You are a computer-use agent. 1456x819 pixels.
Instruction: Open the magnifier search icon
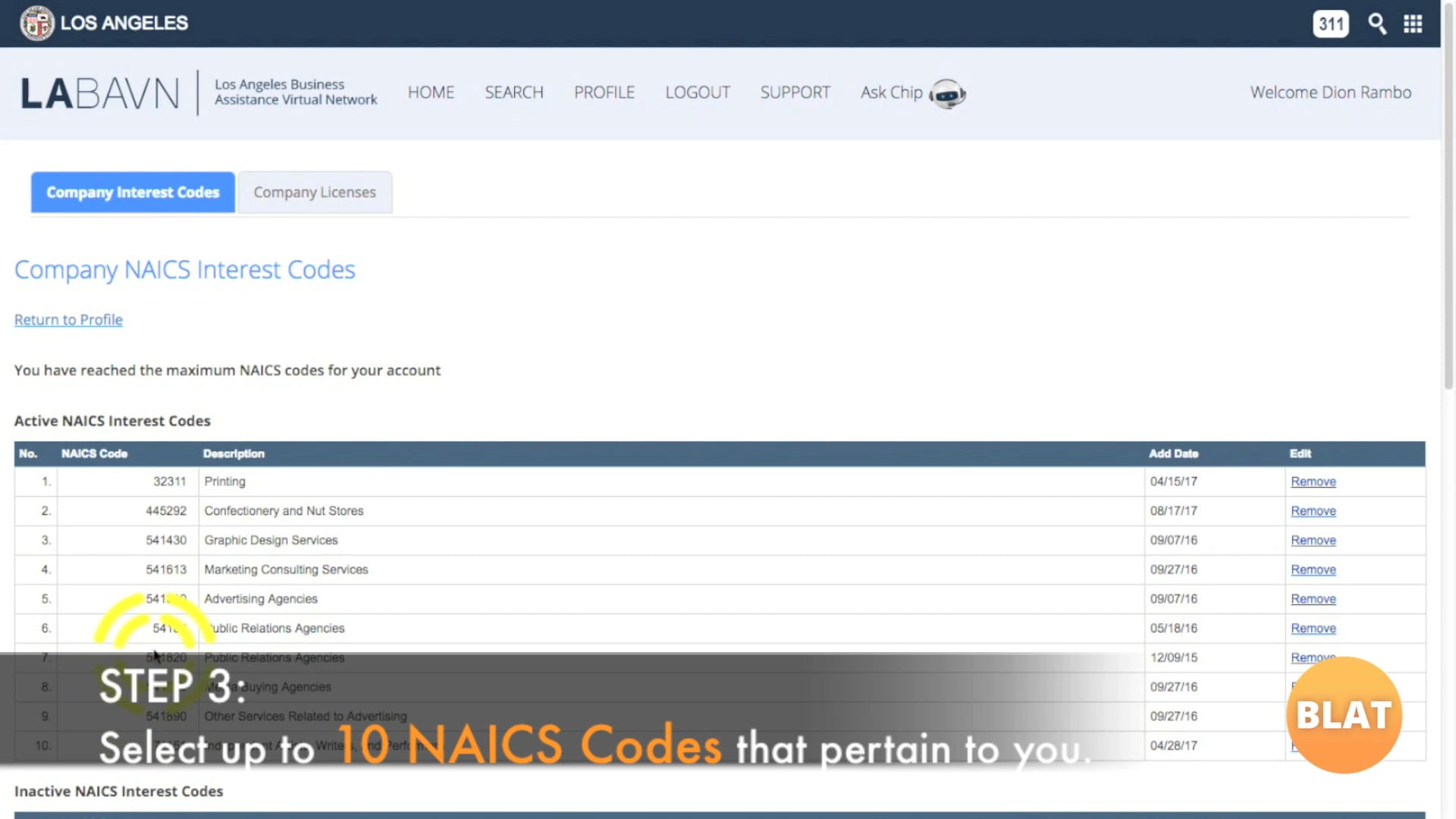pos(1376,24)
